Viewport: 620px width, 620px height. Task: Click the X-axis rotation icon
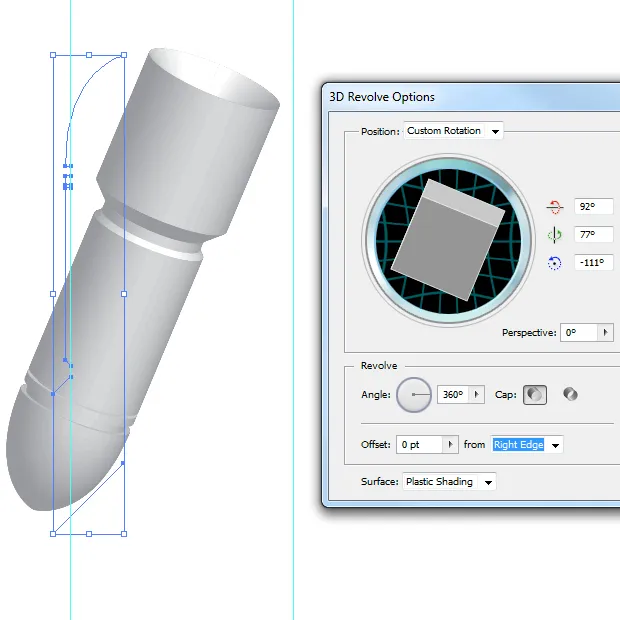coord(555,207)
